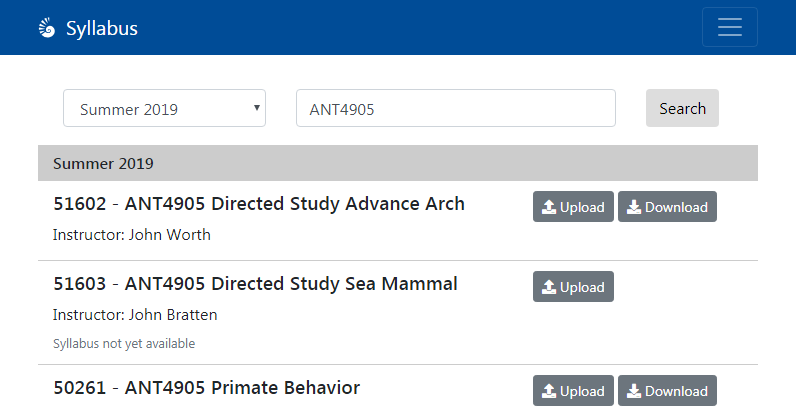Screen dimensions: 796x415
Task: Open the Summer 2019 term dropdown
Action: point(164,108)
